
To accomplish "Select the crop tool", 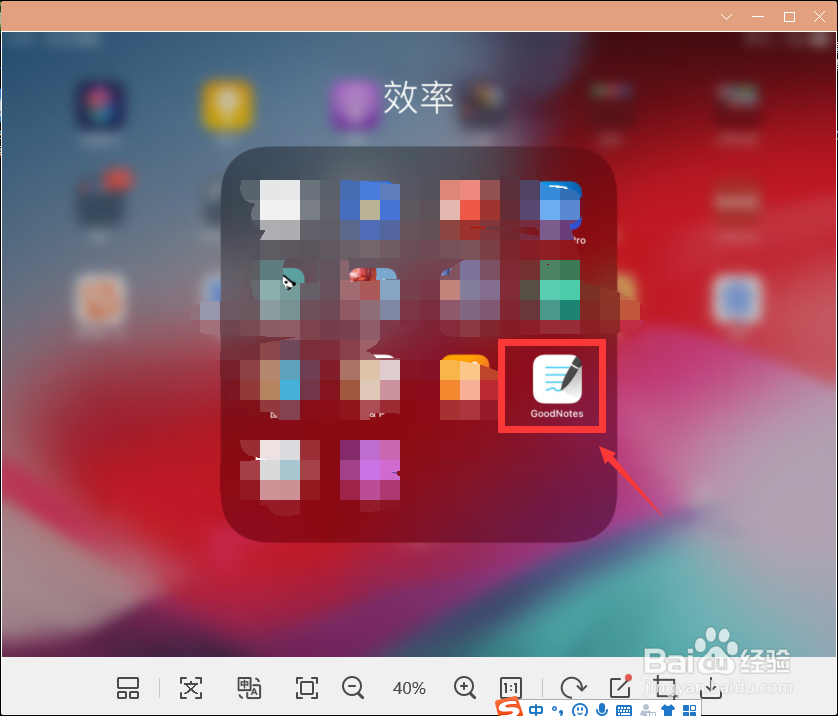I will [x=665, y=687].
